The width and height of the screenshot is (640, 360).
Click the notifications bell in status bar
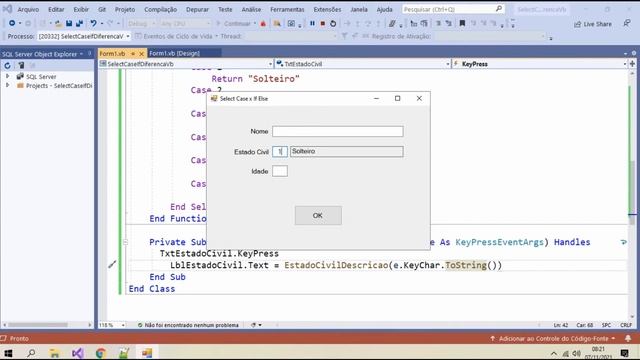coord(628,338)
